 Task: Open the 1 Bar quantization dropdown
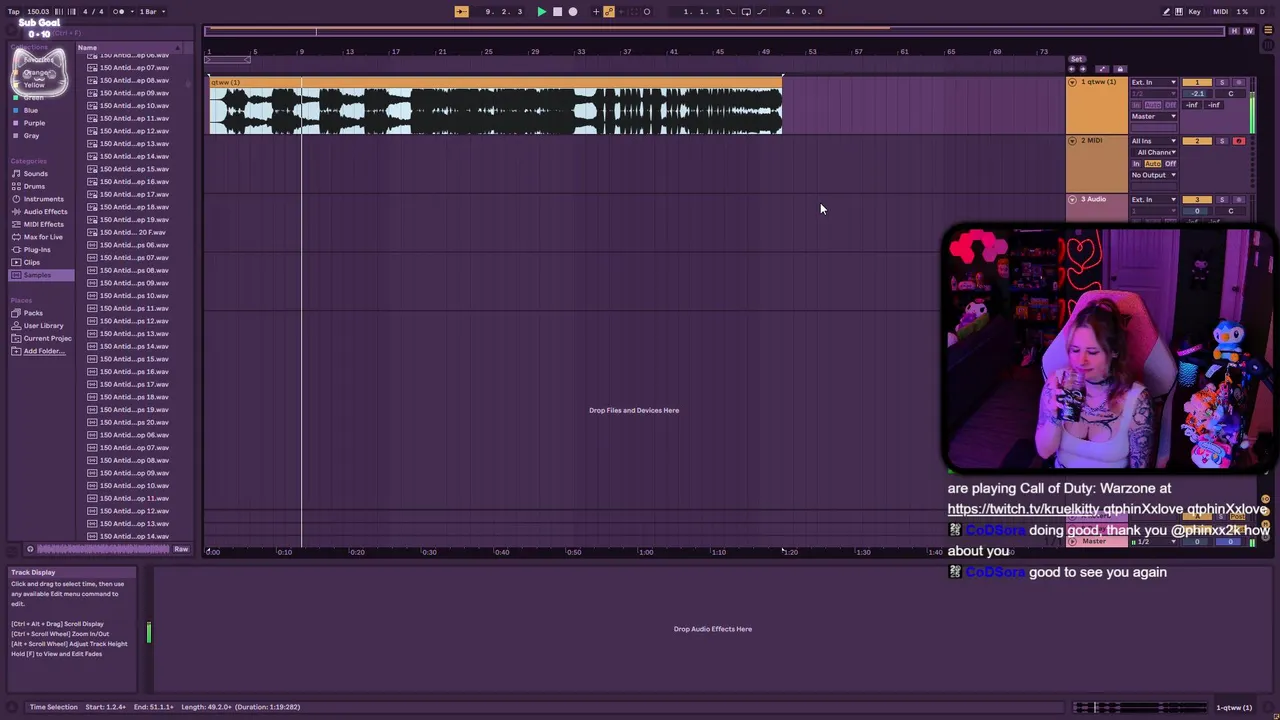tap(152, 12)
